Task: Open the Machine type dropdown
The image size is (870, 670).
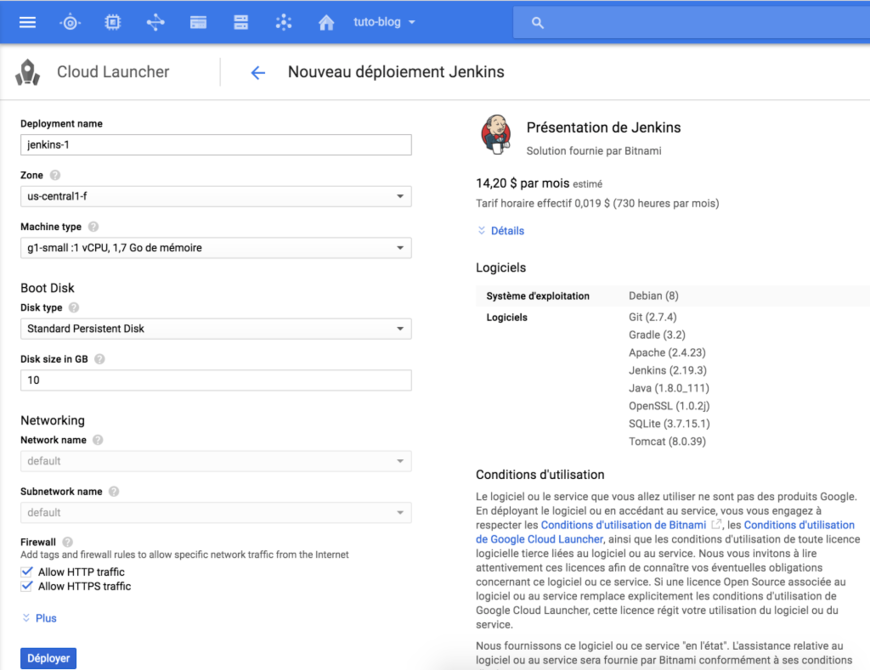Action: click(215, 247)
